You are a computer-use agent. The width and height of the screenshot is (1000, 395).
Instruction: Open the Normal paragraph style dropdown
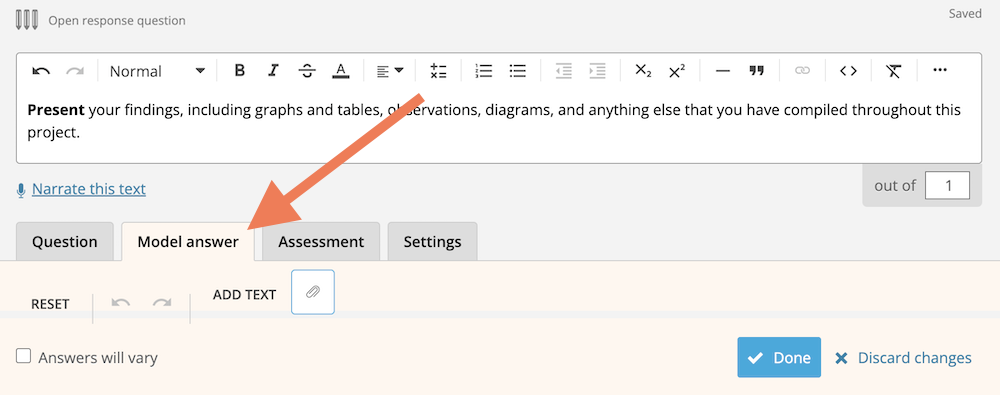coord(157,71)
